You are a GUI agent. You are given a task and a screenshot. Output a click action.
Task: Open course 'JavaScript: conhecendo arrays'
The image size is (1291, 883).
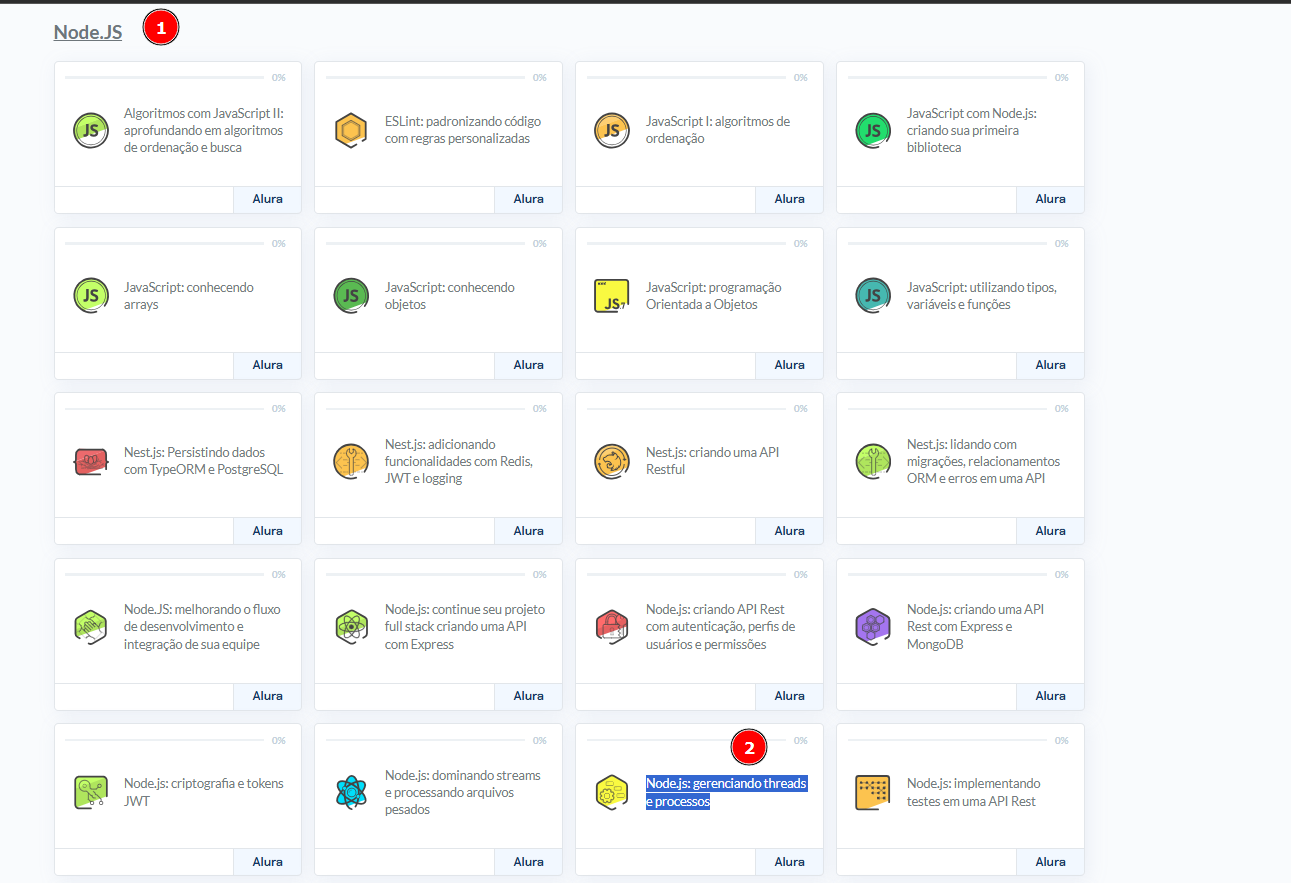[x=189, y=296]
